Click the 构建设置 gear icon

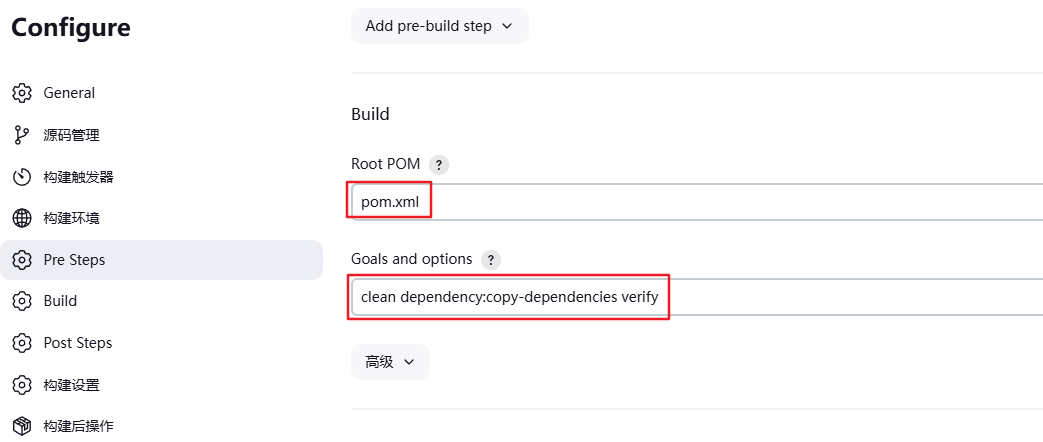tap(22, 385)
